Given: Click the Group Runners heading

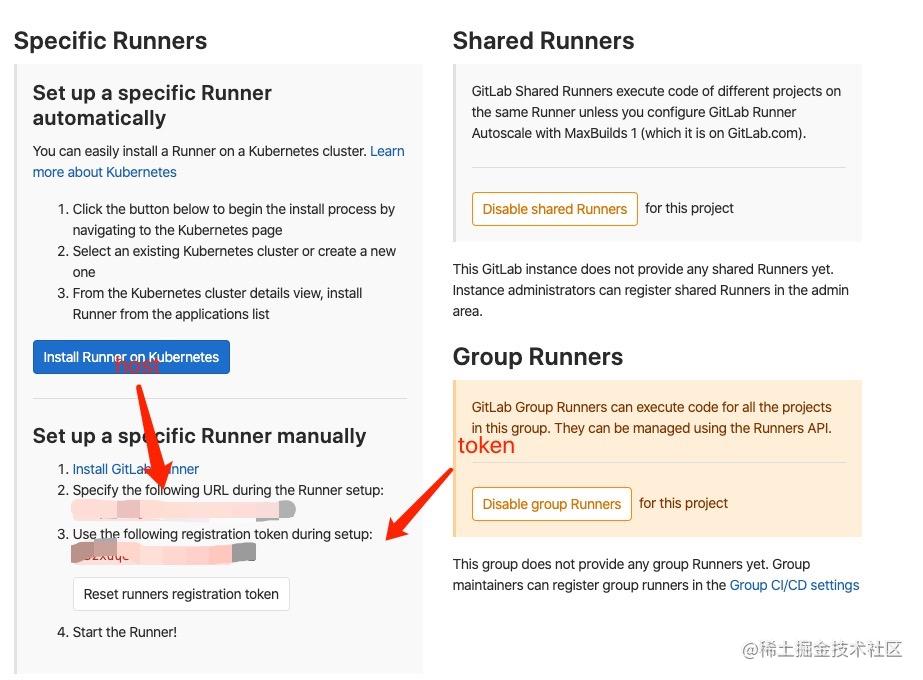Looking at the screenshot, I should 537,356.
